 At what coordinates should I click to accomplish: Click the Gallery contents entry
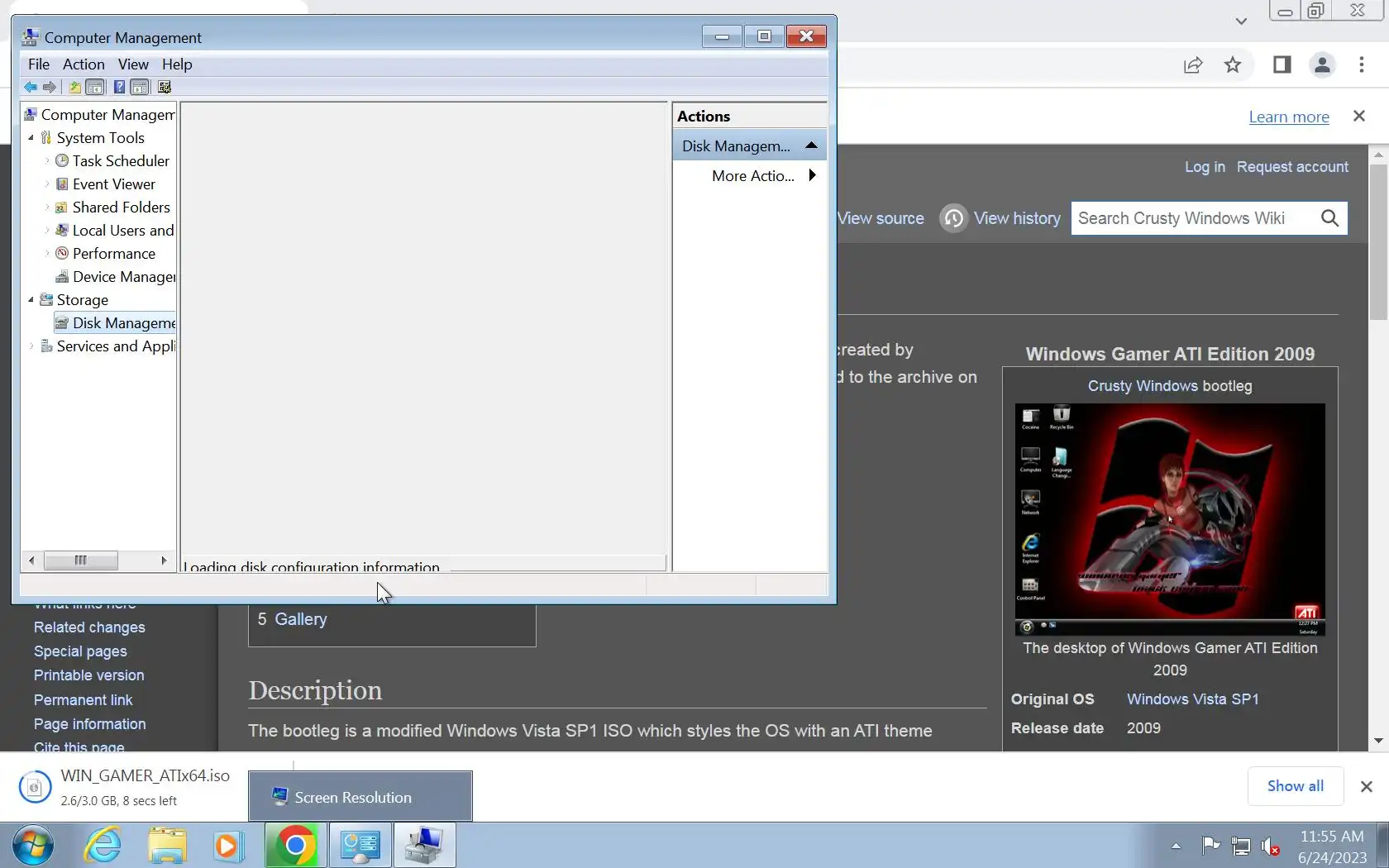292,619
